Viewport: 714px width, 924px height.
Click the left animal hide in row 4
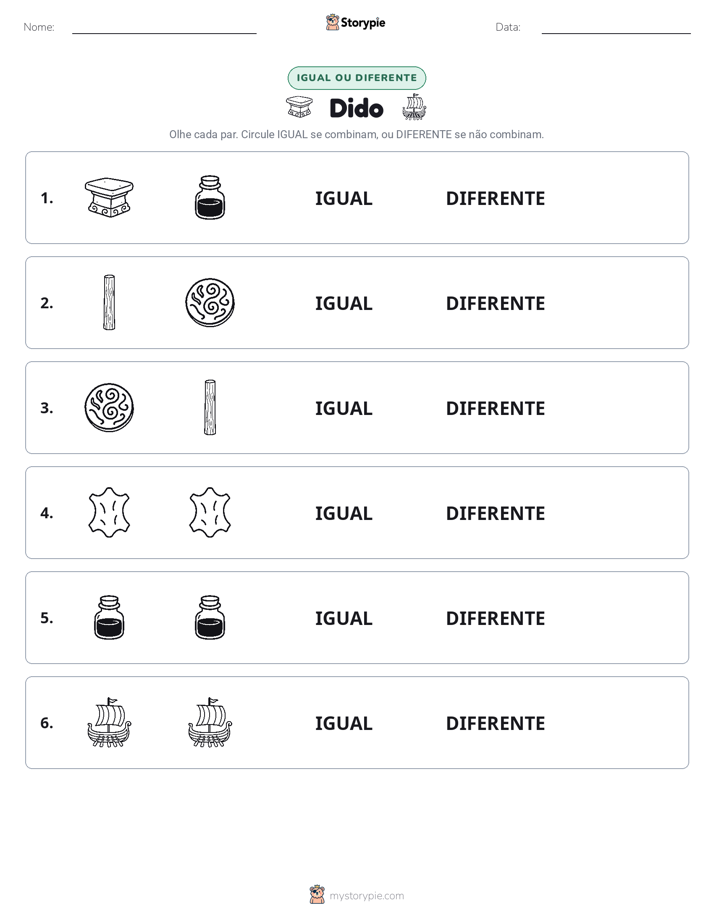pos(109,513)
